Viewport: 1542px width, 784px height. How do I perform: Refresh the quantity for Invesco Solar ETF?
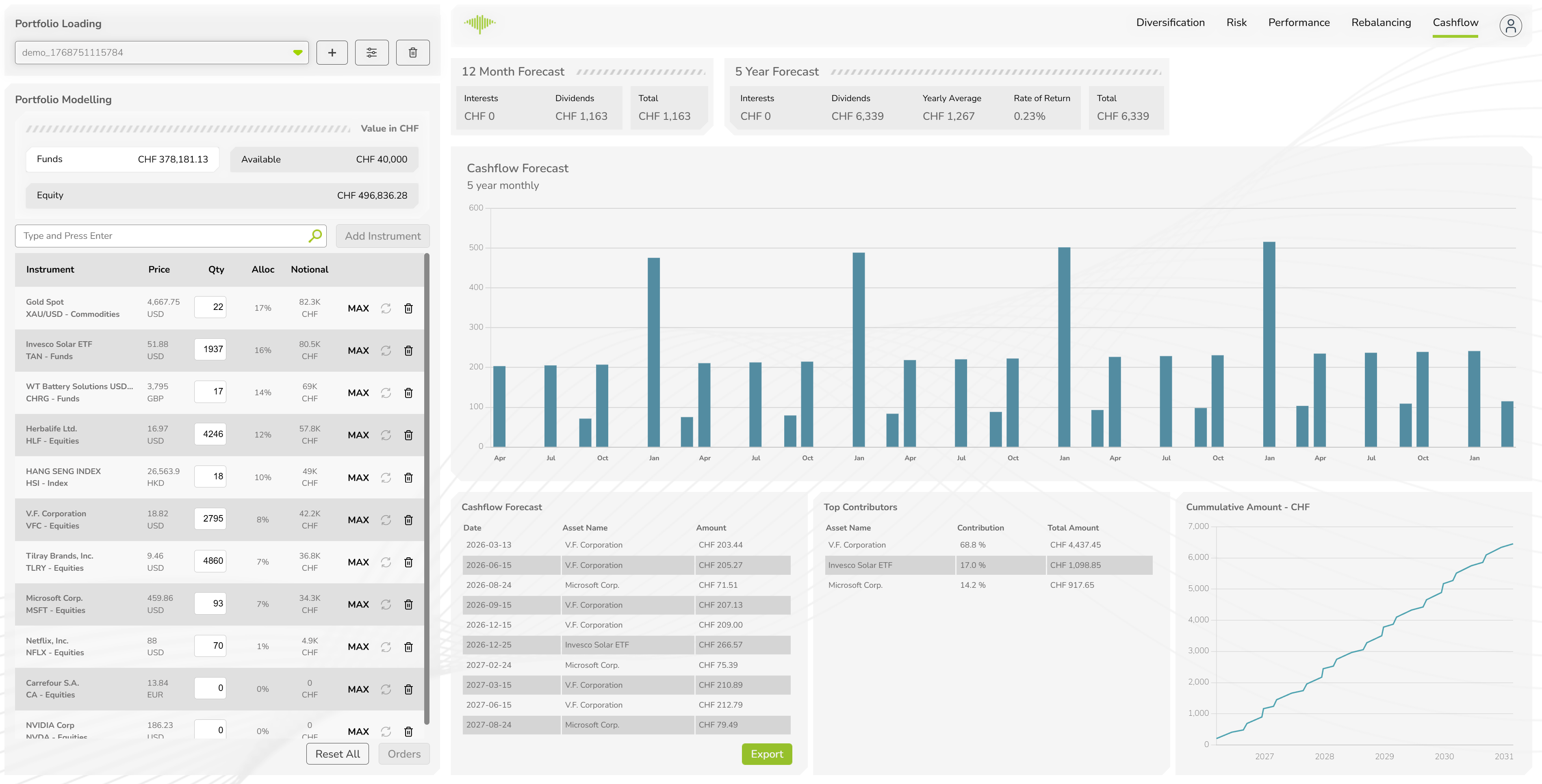pos(386,350)
